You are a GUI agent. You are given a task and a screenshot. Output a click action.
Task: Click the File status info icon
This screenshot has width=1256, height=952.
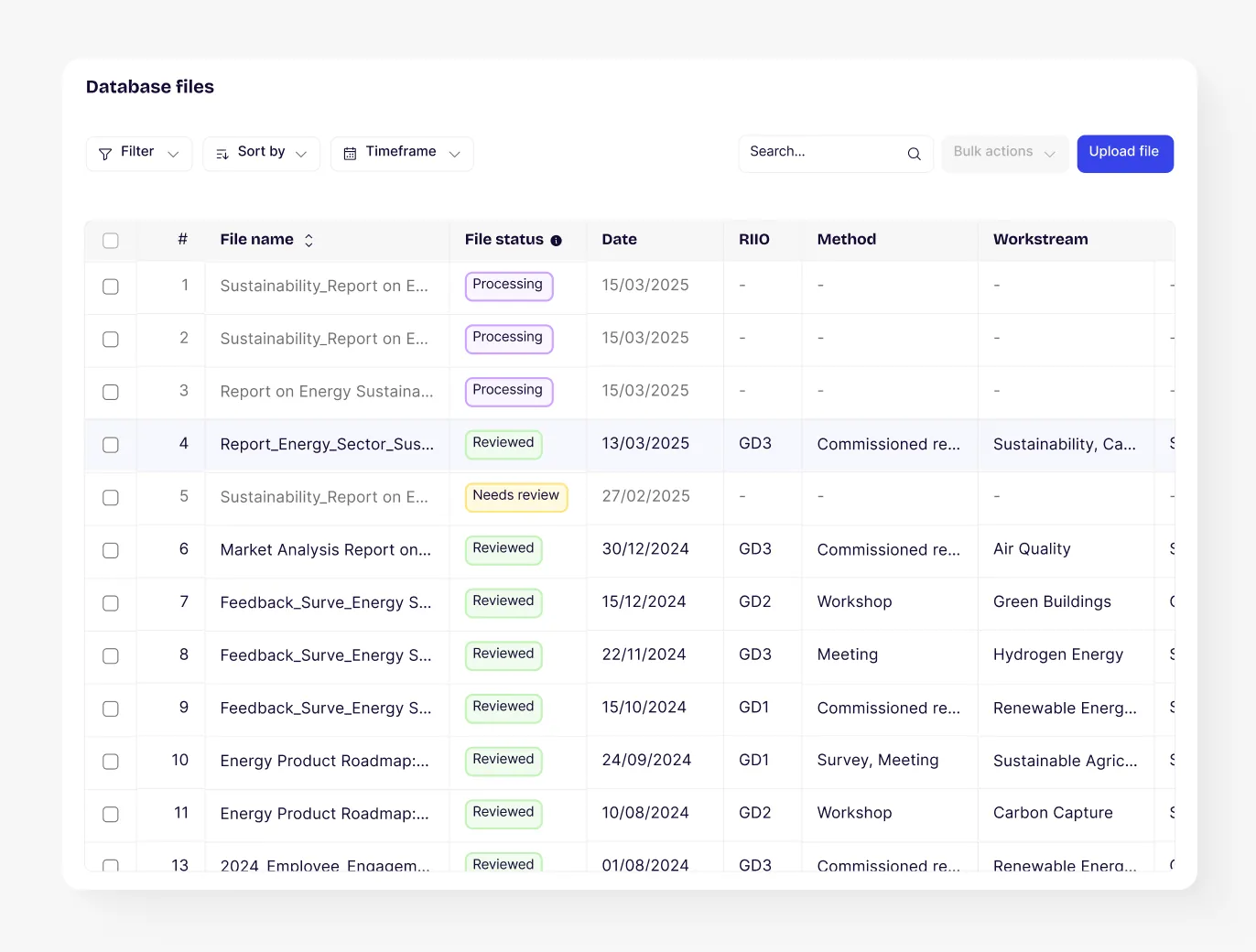click(556, 241)
